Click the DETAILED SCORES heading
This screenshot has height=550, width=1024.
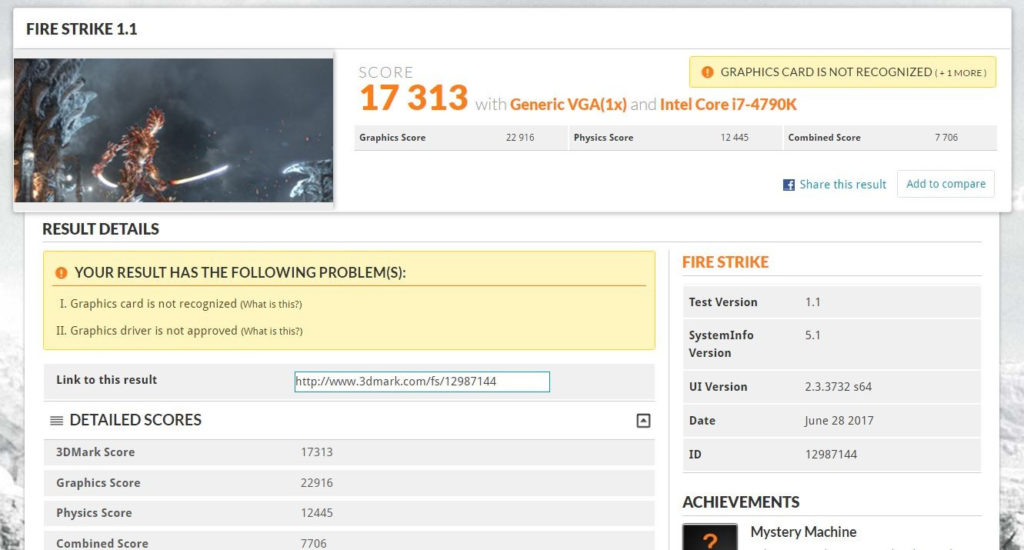coord(135,420)
